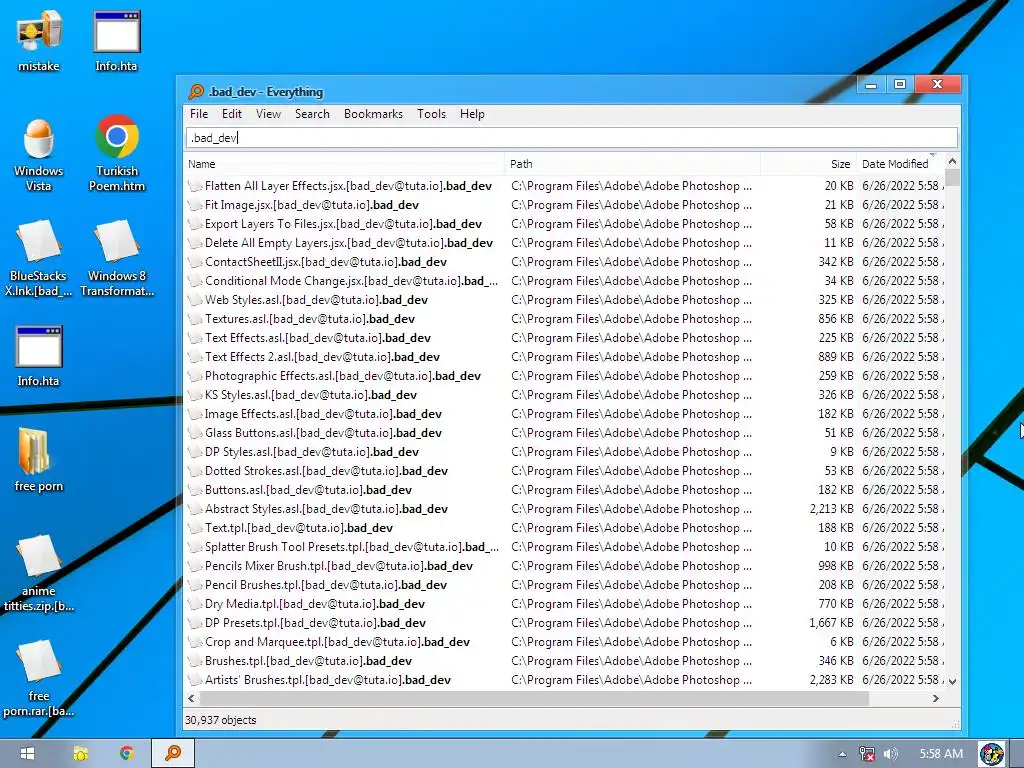Select Conditional Mode Change.jsx row
This screenshot has width=1024, height=768.
click(565, 281)
